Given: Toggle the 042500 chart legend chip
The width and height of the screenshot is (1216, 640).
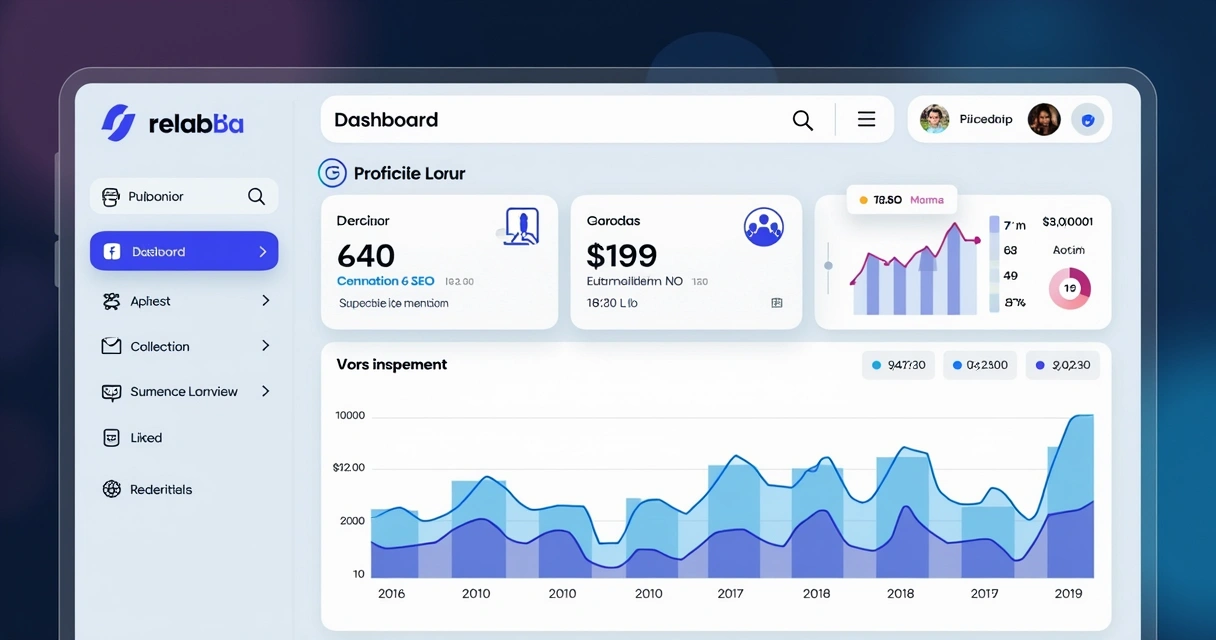Looking at the screenshot, I should 979,365.
